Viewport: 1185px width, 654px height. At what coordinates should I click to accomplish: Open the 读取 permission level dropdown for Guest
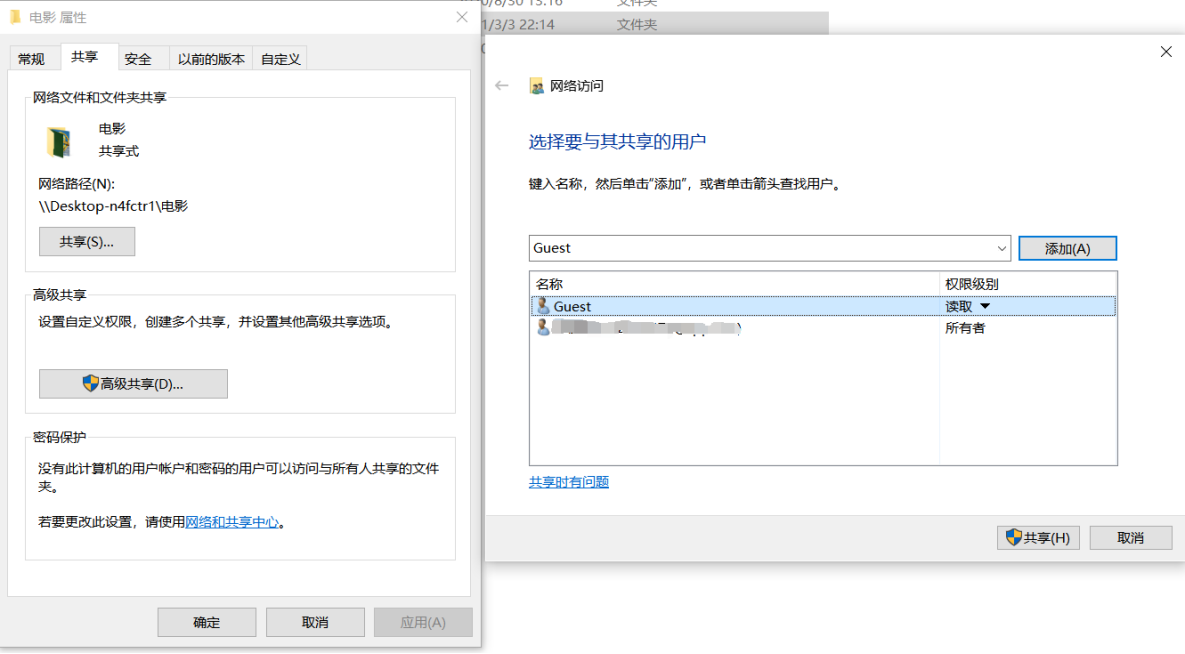pos(984,307)
